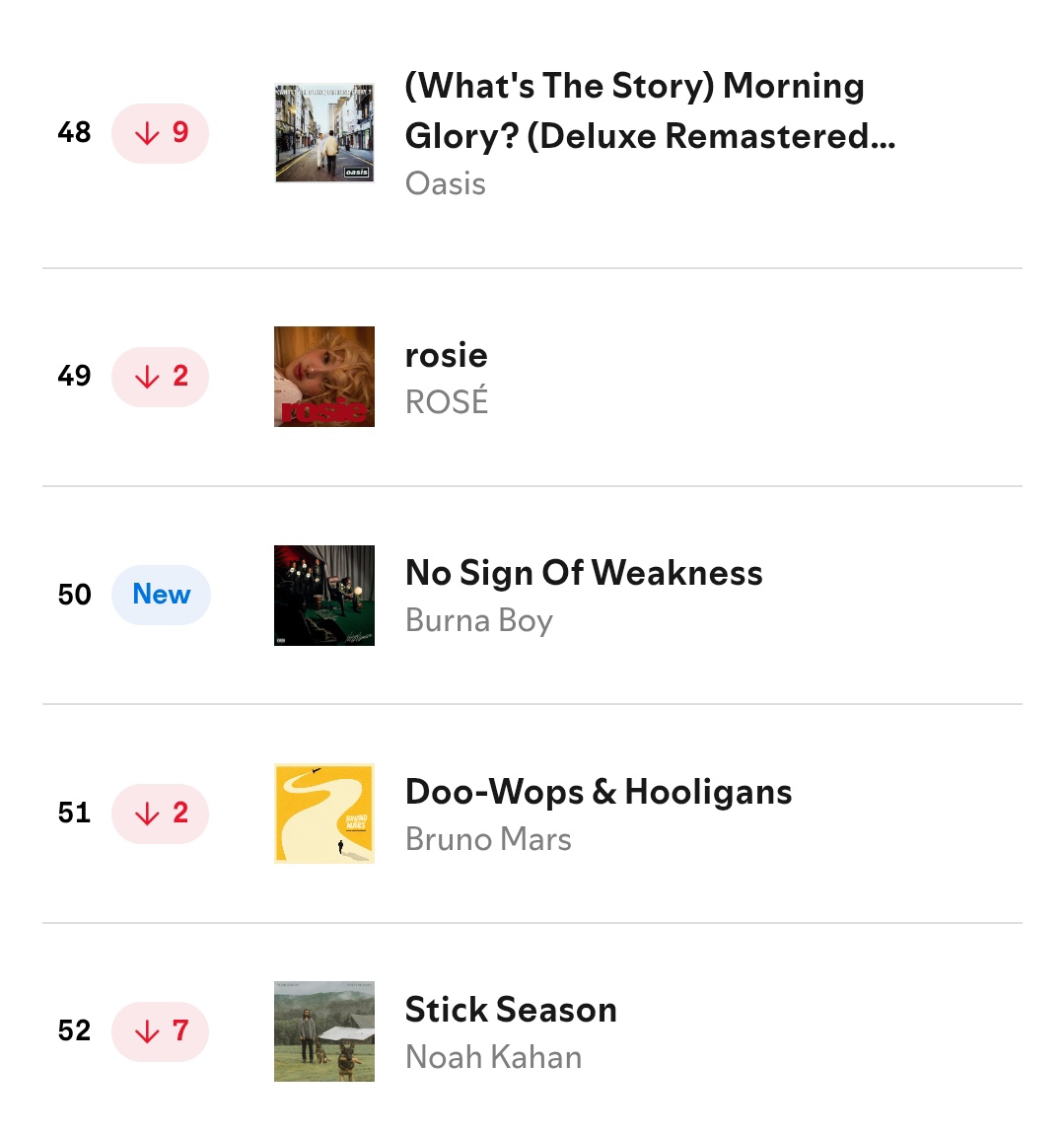Go to the artist Oasis

tap(446, 183)
